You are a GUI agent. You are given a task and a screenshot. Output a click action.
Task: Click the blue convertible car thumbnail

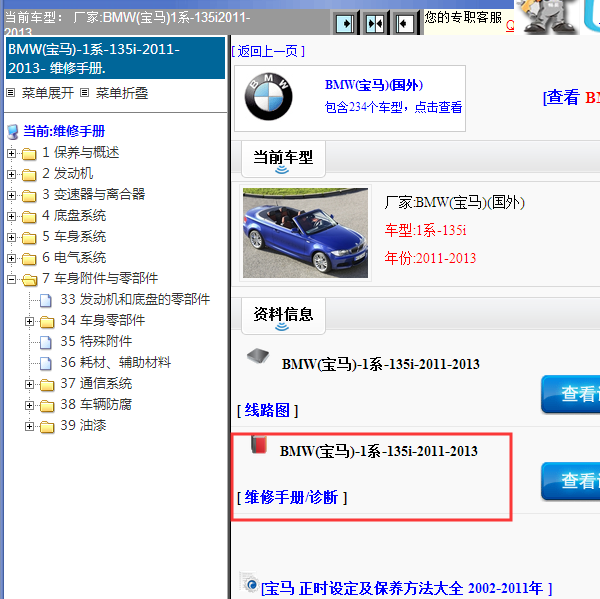pos(305,233)
